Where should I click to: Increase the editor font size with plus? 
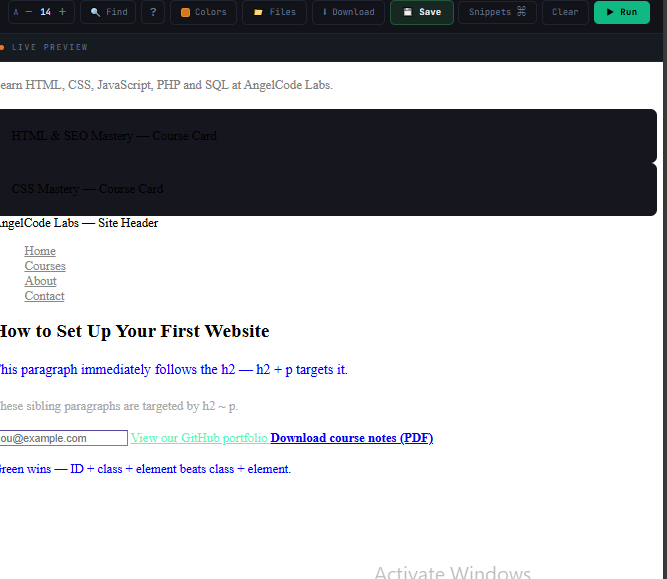[62, 12]
